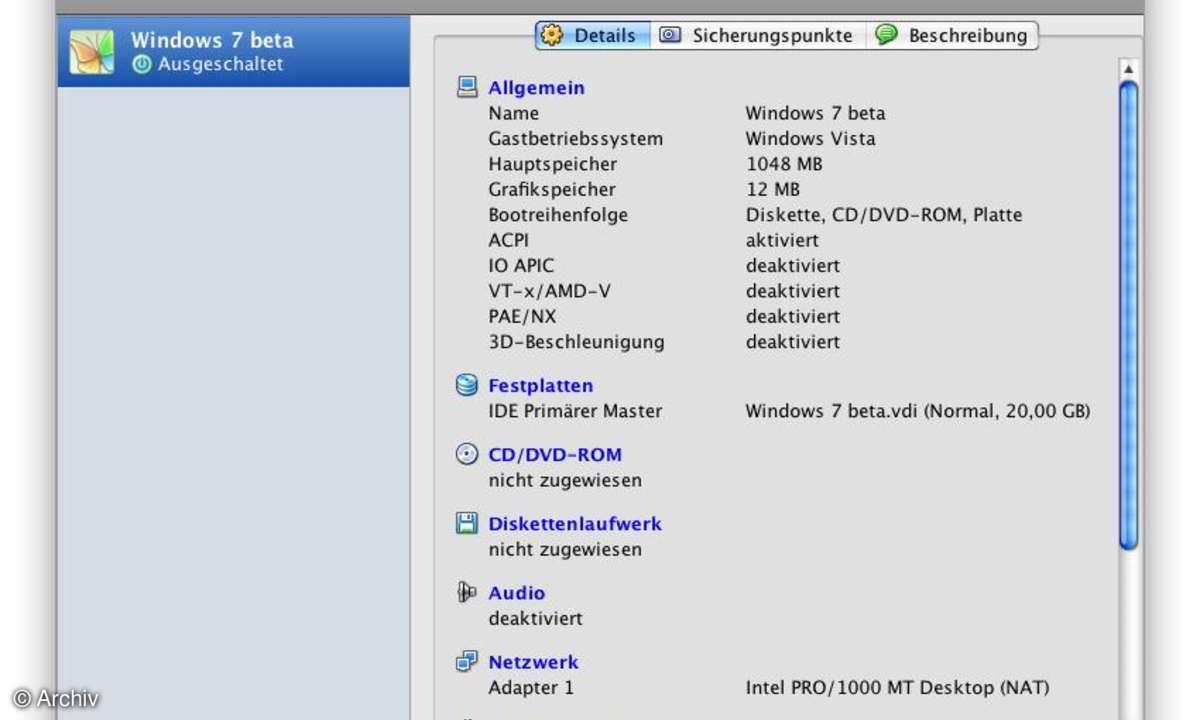Click the 'Name' label under Allgemein
1200x720 pixels.
click(513, 114)
